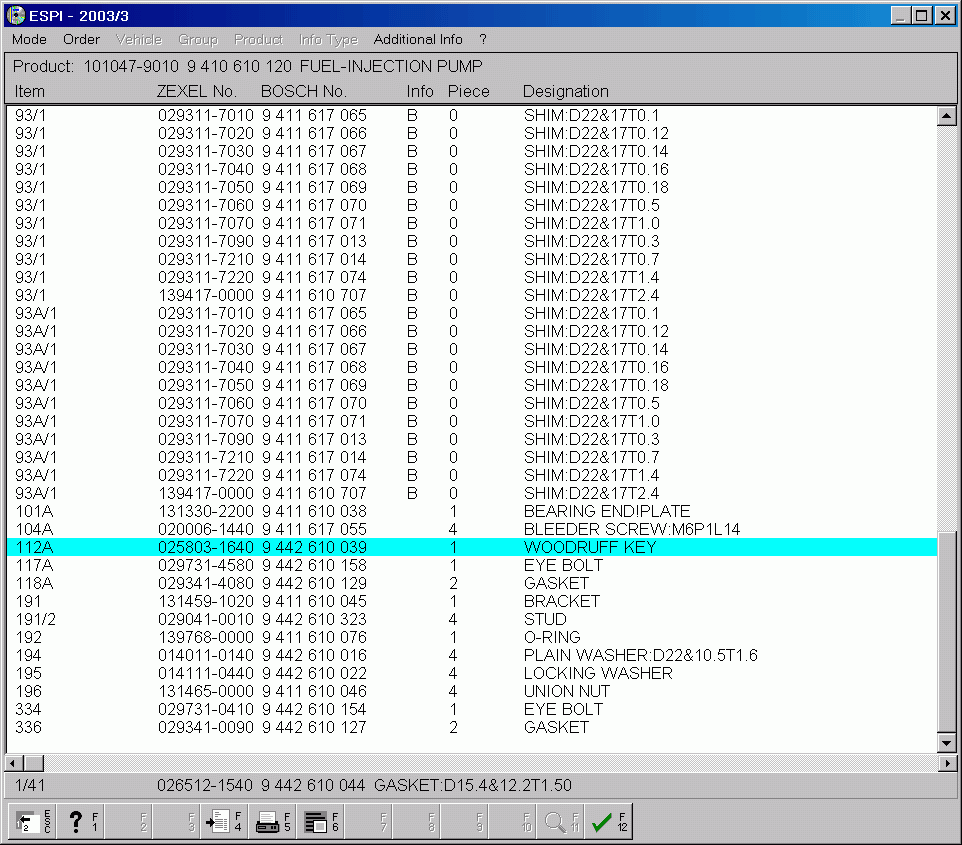Click the vertical scrollbar down arrow

(x=947, y=743)
